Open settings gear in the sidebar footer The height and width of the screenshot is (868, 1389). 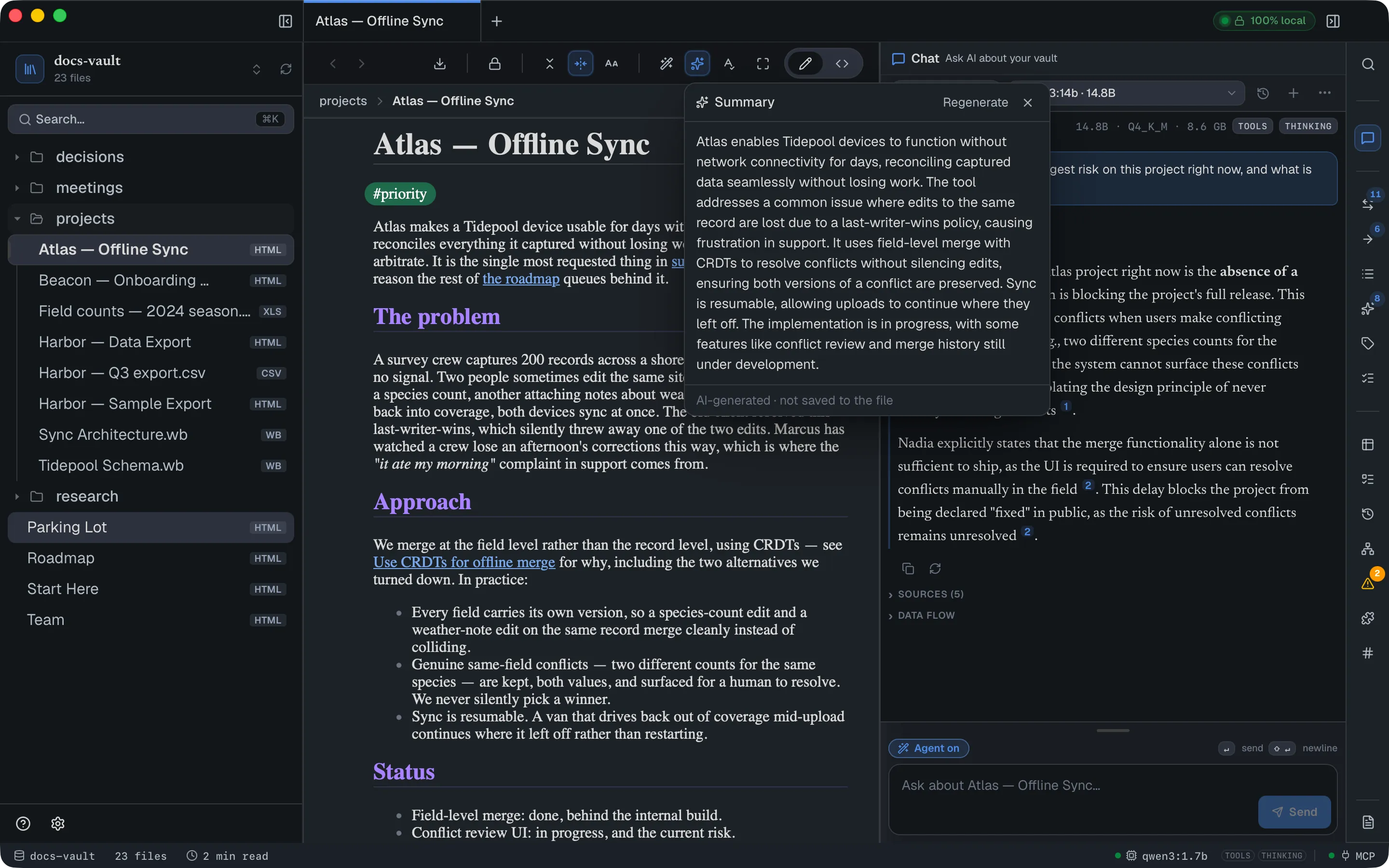[58, 824]
